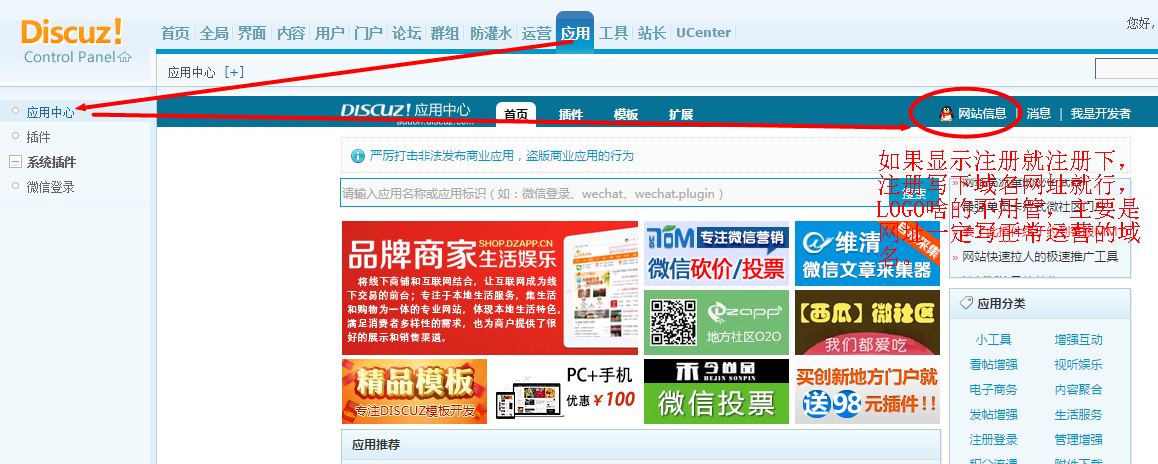Open 全局 in top menu
The width and height of the screenshot is (1158, 464).
click(x=213, y=33)
